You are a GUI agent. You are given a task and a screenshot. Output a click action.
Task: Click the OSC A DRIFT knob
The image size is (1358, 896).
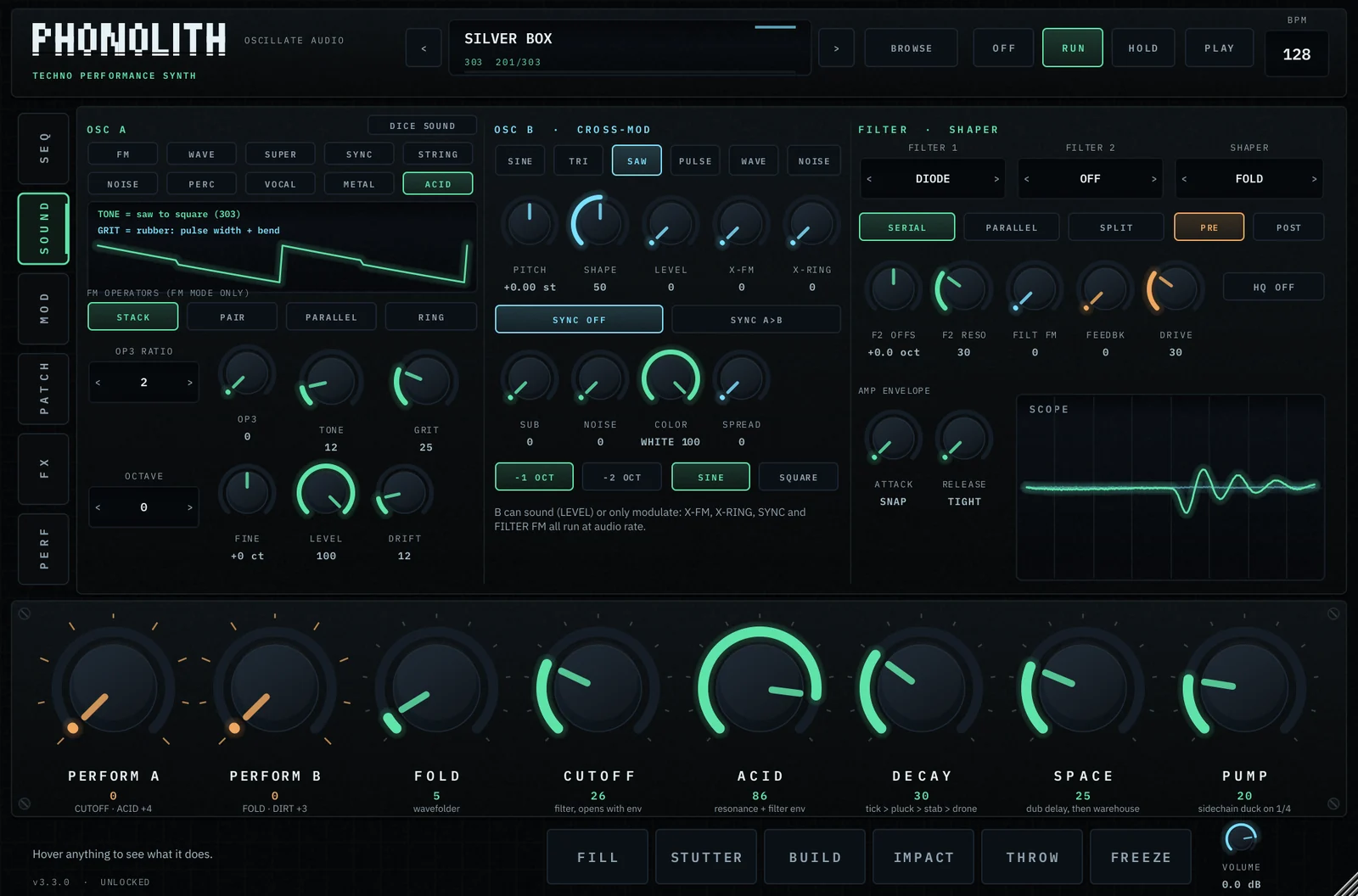(x=405, y=492)
